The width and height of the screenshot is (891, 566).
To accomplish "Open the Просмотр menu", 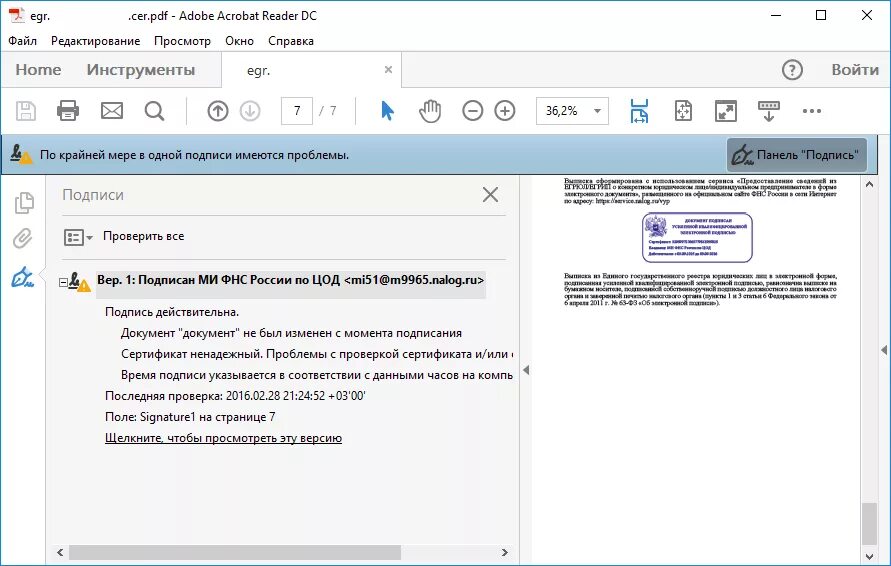I will pos(182,41).
